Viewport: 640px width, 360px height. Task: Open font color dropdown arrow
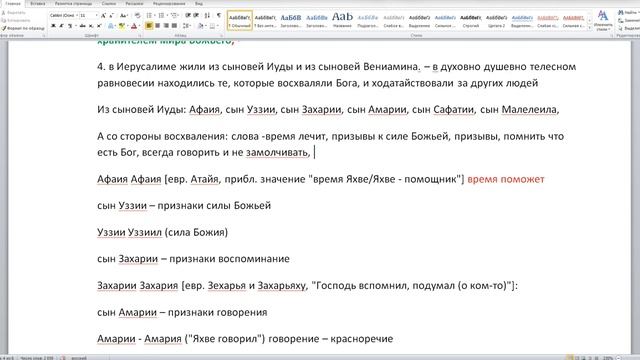coord(139,26)
